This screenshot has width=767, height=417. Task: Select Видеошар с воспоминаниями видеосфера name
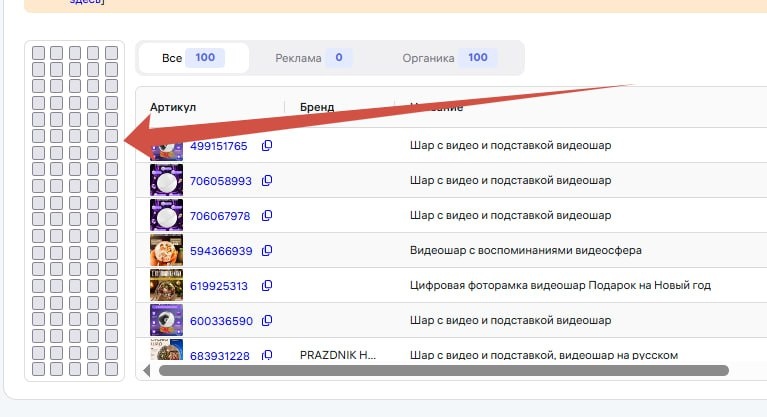point(525,250)
